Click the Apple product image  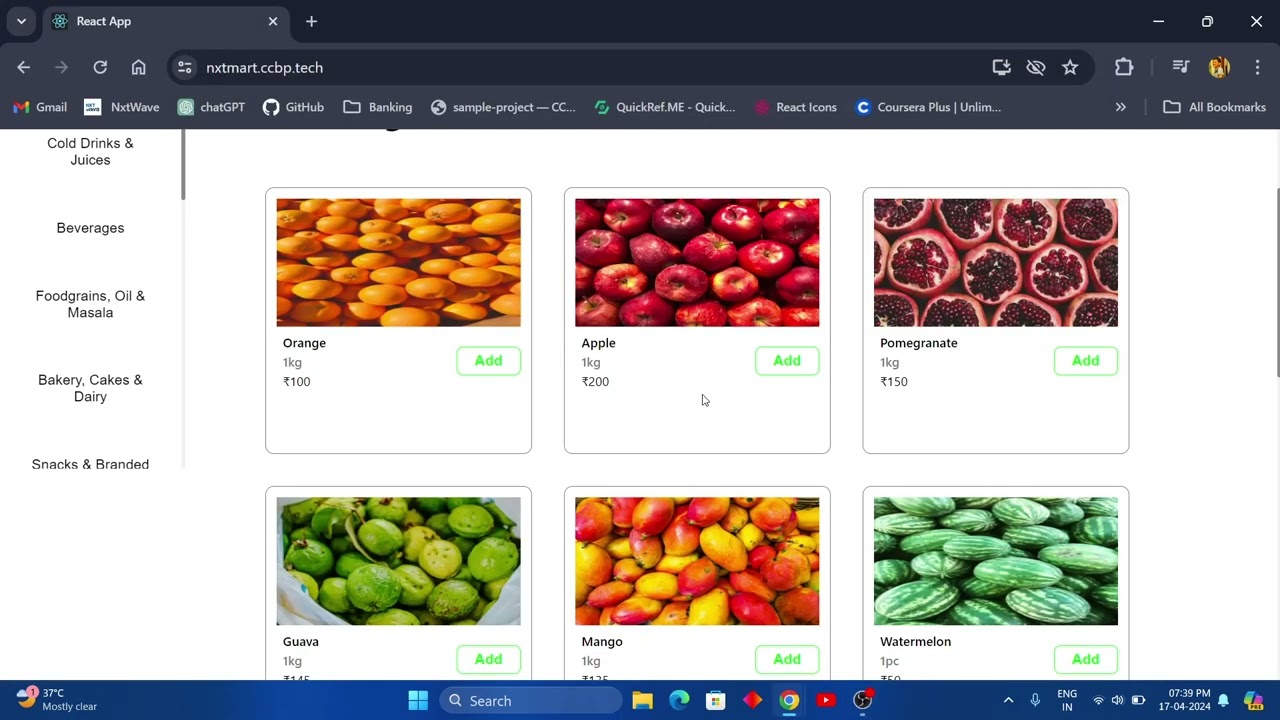pos(697,262)
